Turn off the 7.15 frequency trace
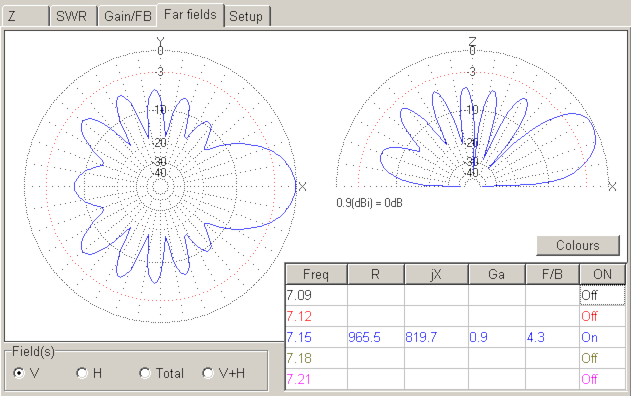Viewport: 631px width, 396px height. tap(602, 337)
